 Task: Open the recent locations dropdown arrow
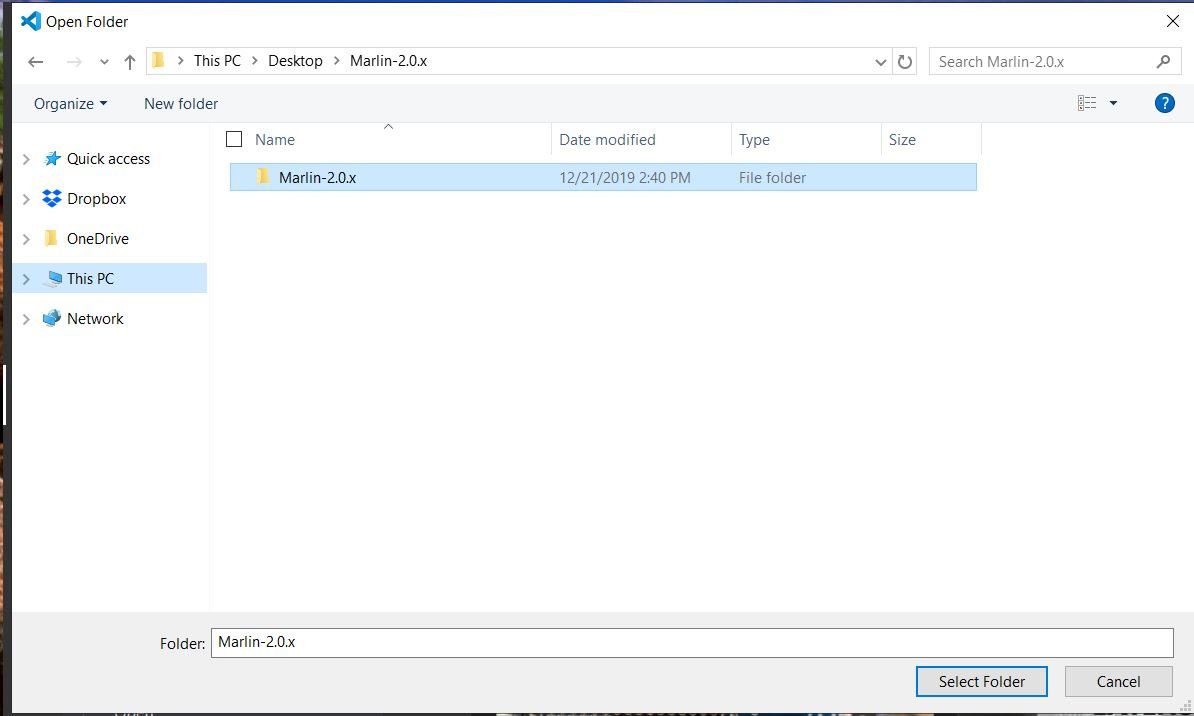tap(104, 62)
